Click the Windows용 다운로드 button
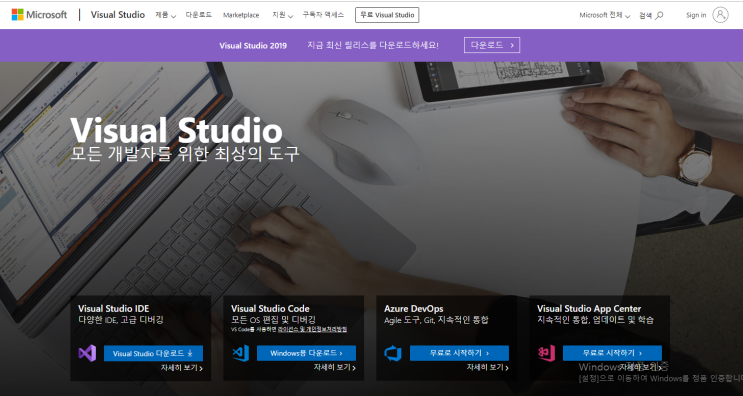This screenshot has height=396, width=743. coord(306,353)
